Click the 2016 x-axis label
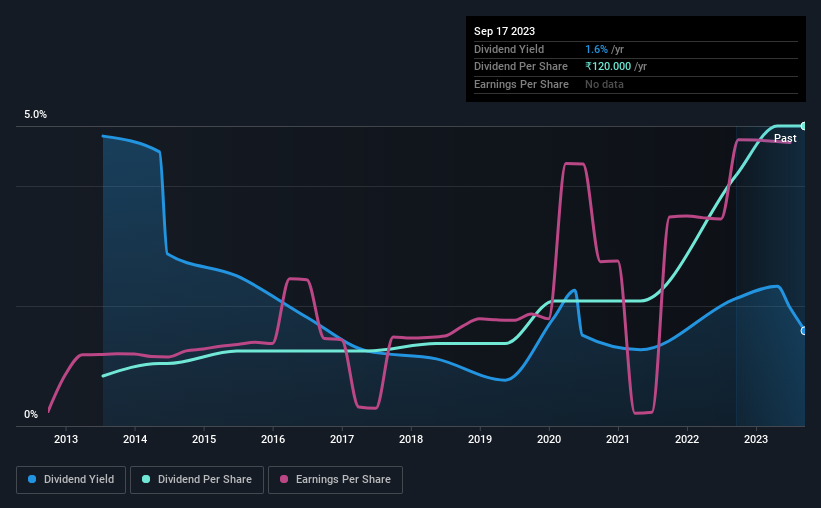The image size is (821, 508). click(x=273, y=439)
